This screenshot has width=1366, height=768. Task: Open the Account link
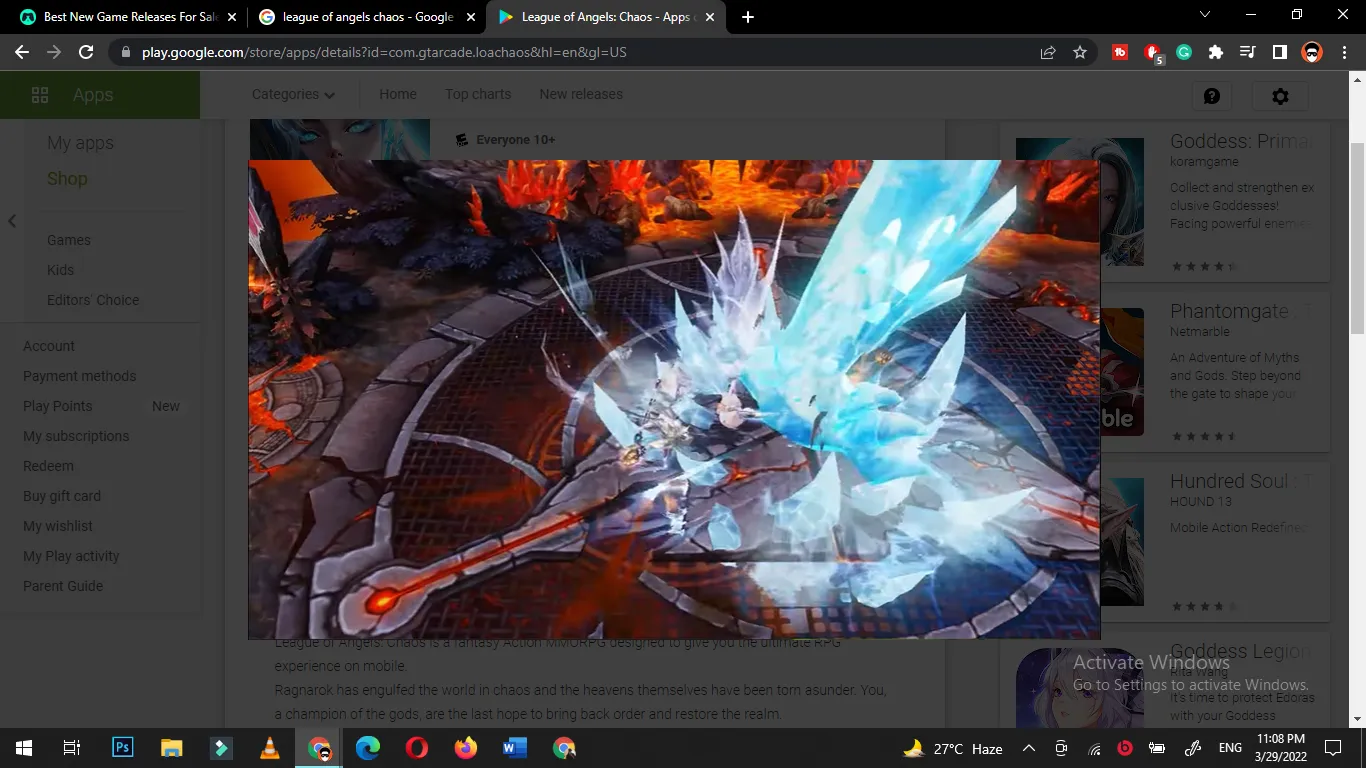point(49,346)
